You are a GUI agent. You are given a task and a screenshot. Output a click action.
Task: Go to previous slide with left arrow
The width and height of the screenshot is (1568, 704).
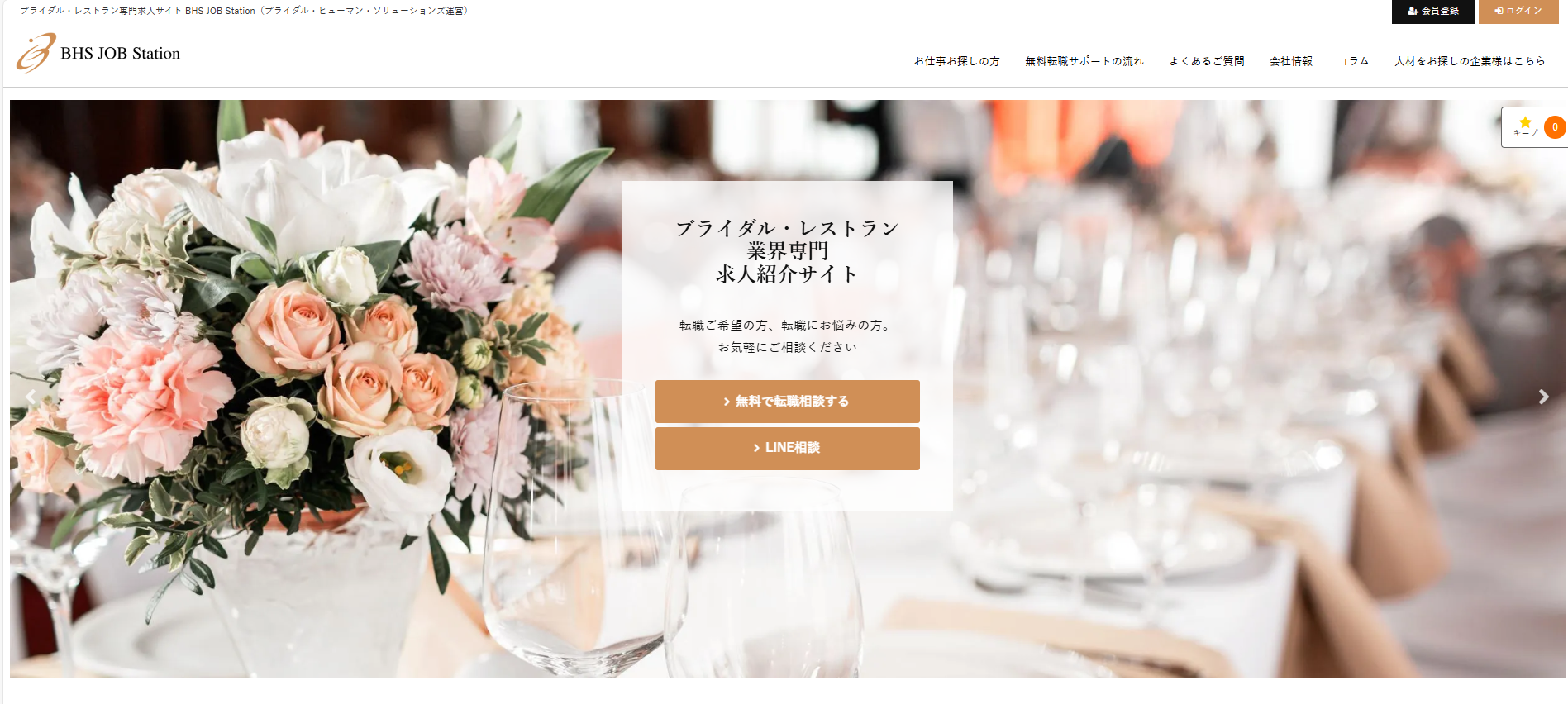pyautogui.click(x=31, y=397)
